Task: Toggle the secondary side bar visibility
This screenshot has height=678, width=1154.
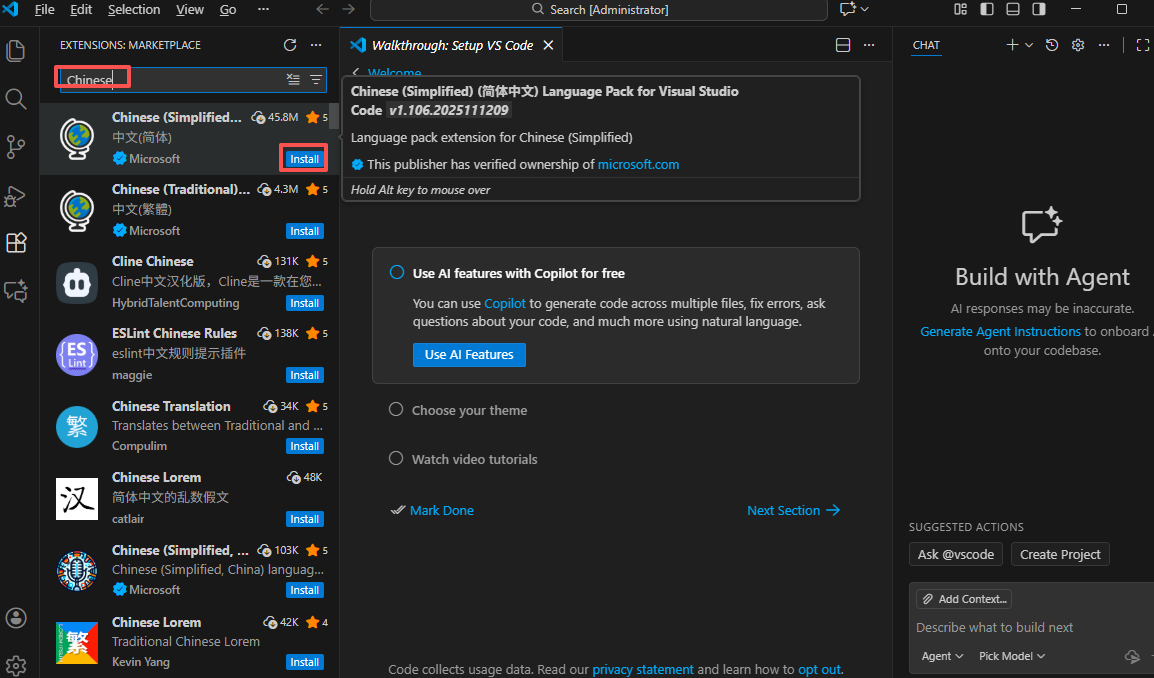Action: pos(1038,10)
